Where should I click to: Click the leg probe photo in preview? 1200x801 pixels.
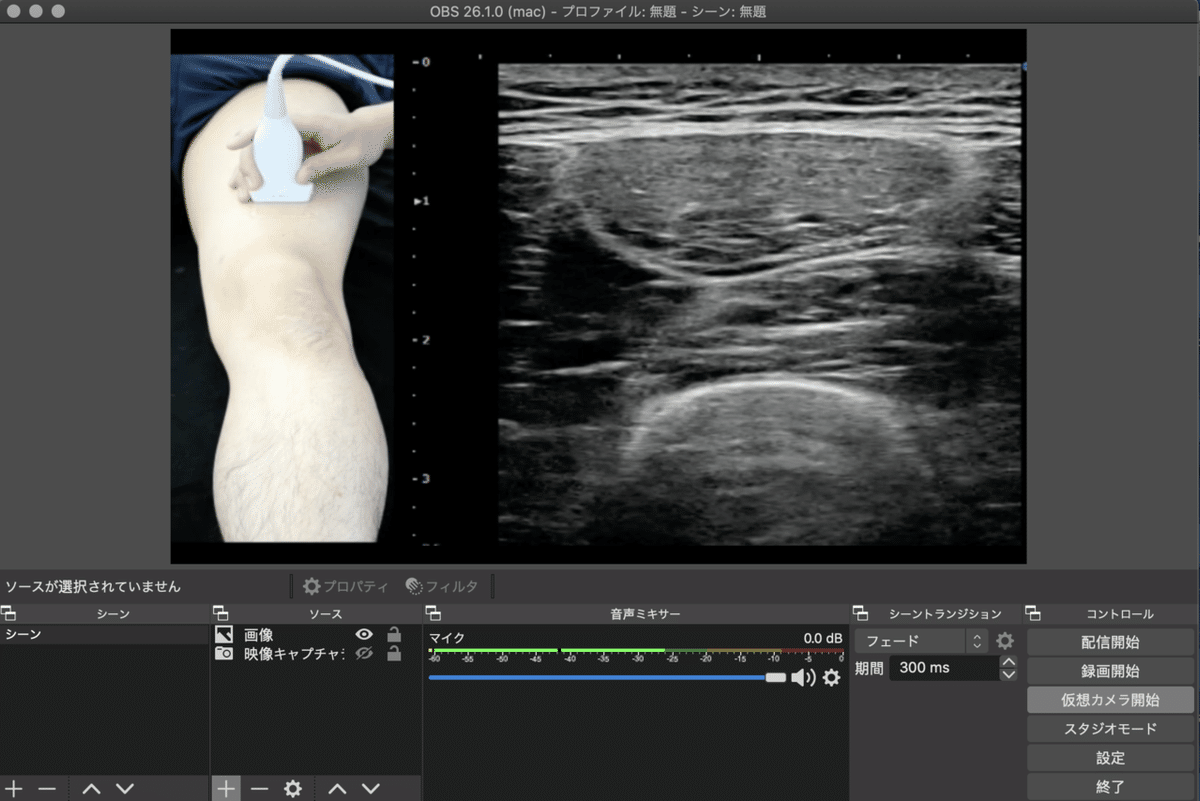[282, 298]
